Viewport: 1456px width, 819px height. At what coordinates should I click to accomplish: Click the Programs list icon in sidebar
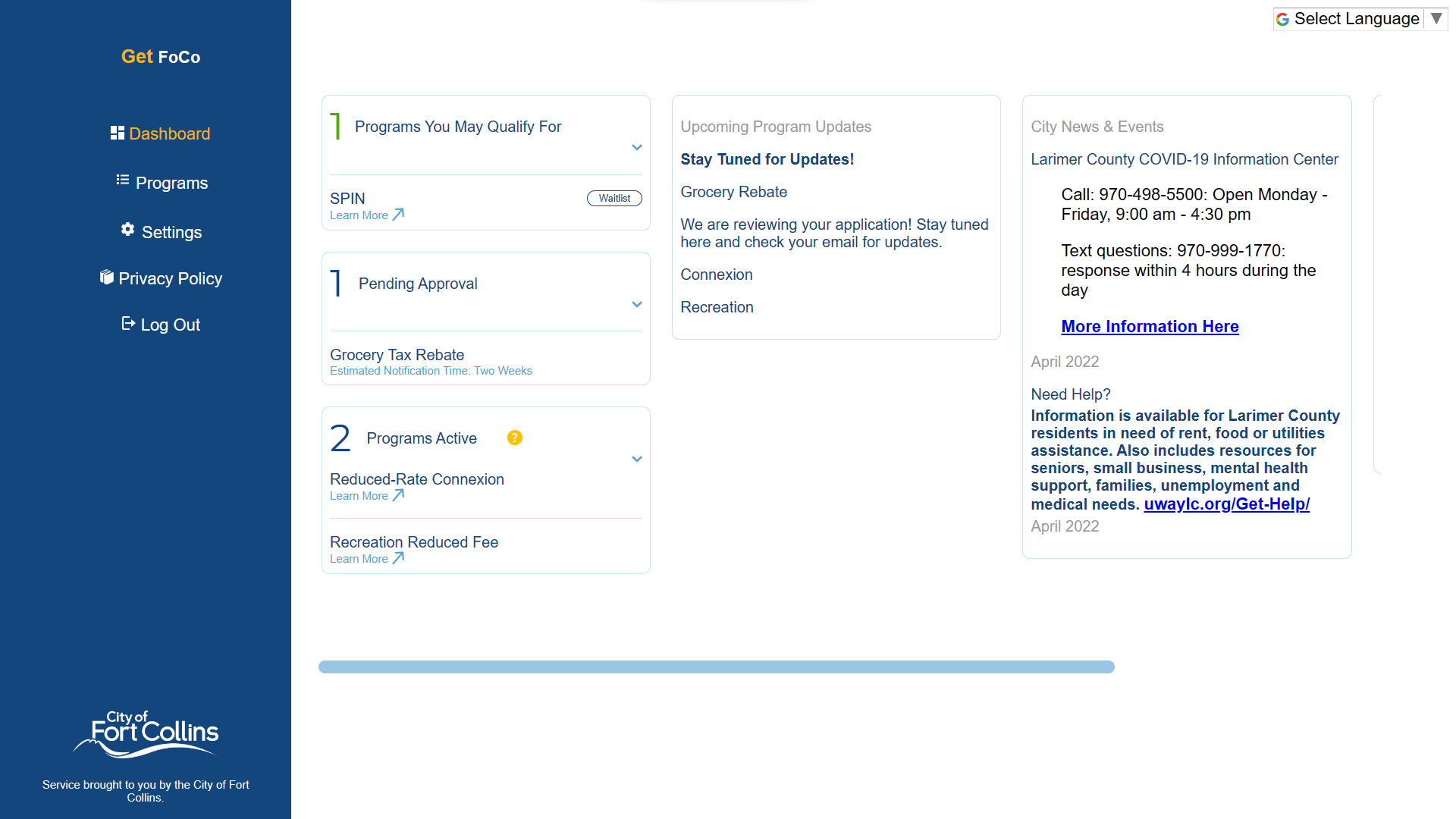(x=122, y=180)
